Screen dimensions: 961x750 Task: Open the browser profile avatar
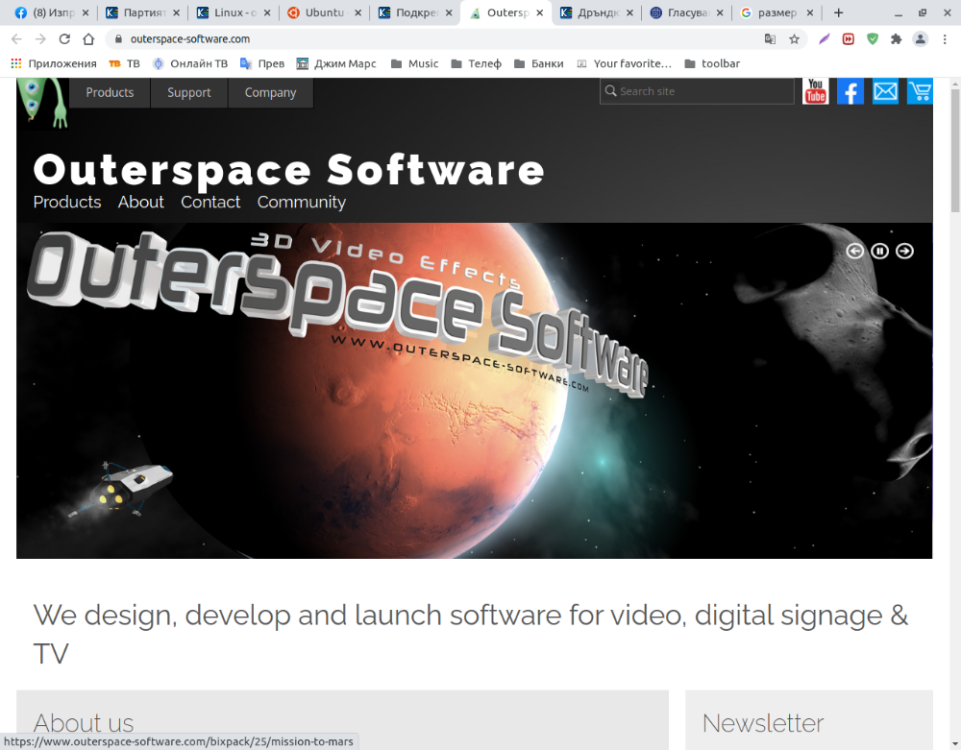pyautogui.click(x=920, y=39)
